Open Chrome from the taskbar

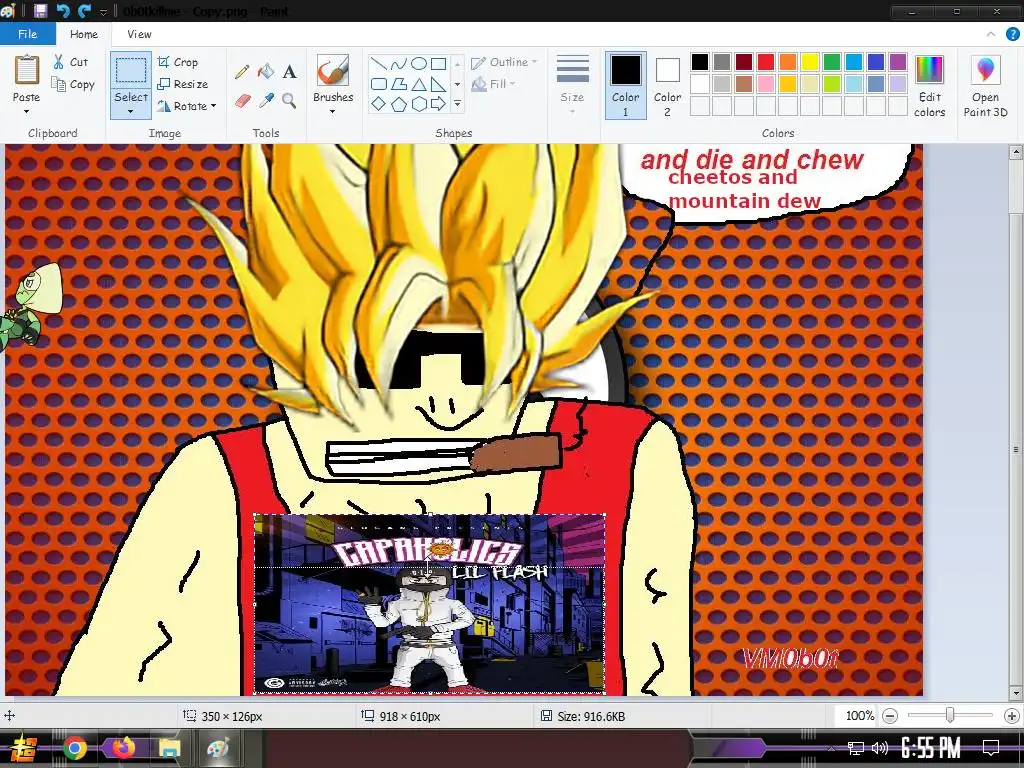(x=74, y=748)
